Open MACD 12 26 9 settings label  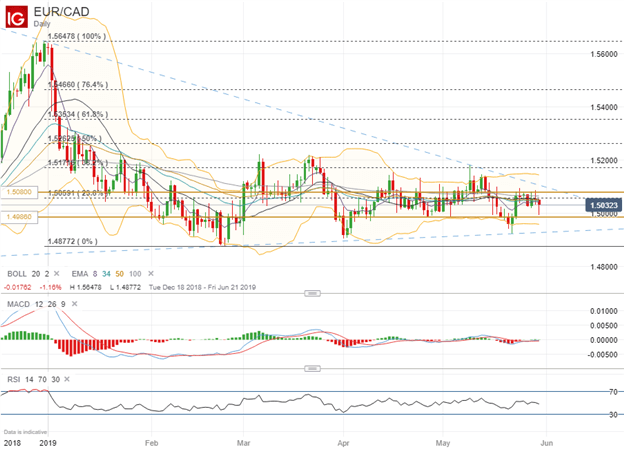pyautogui.click(x=36, y=304)
